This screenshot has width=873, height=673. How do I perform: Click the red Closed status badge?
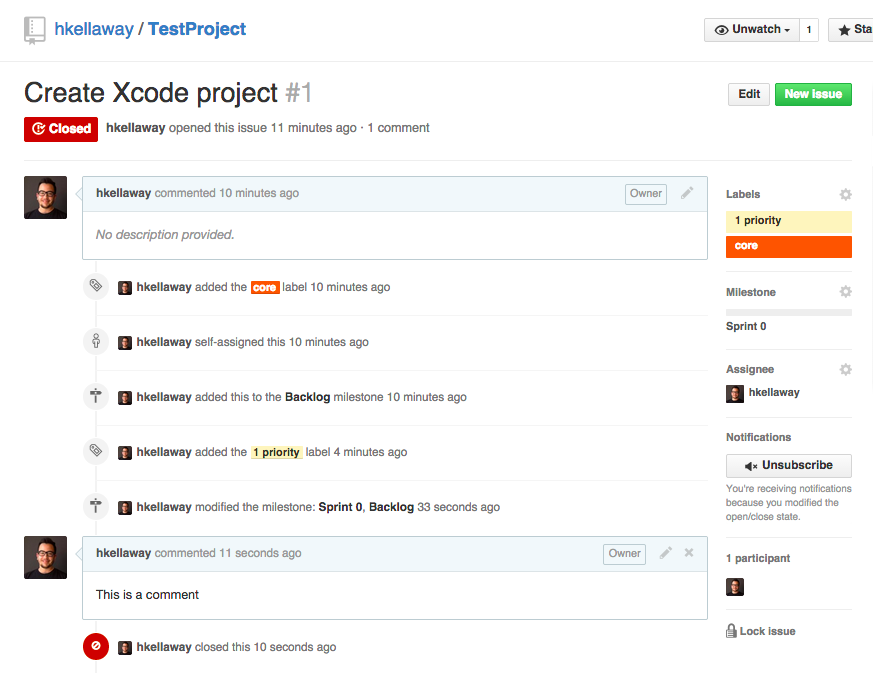[x=61, y=129]
